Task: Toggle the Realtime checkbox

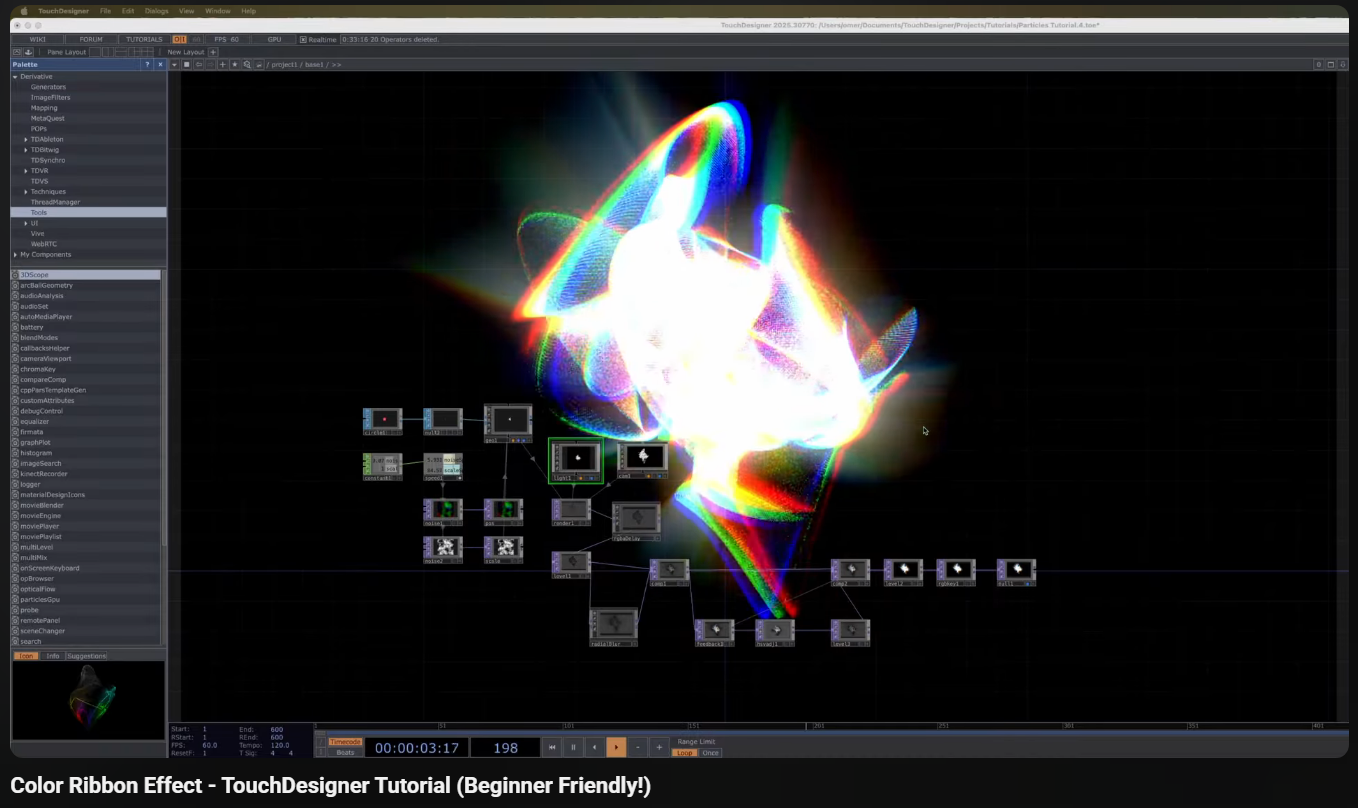Action: pyautogui.click(x=304, y=39)
